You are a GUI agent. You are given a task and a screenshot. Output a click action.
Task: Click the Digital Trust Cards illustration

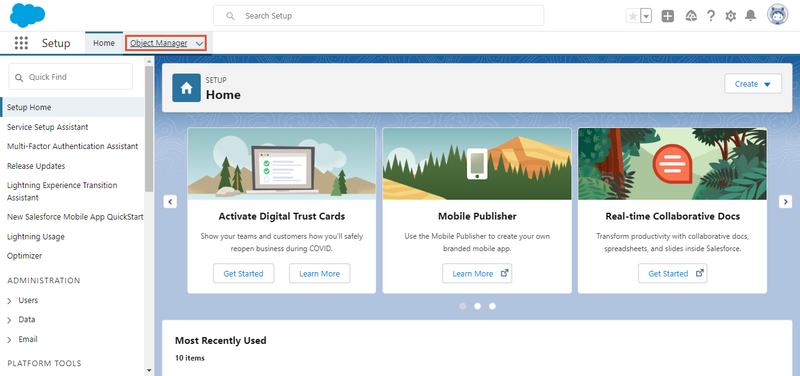point(282,163)
